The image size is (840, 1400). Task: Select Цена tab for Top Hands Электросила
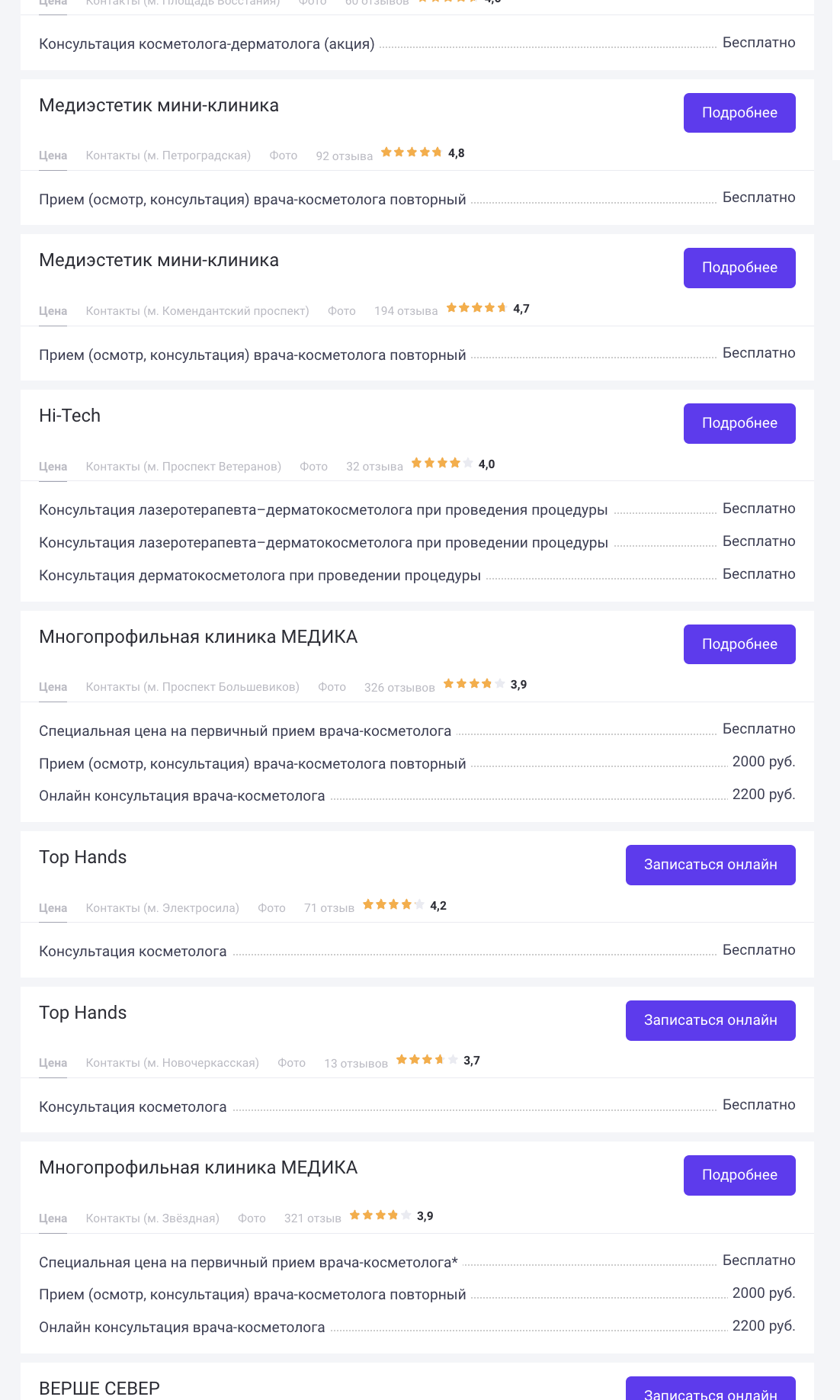(x=53, y=908)
